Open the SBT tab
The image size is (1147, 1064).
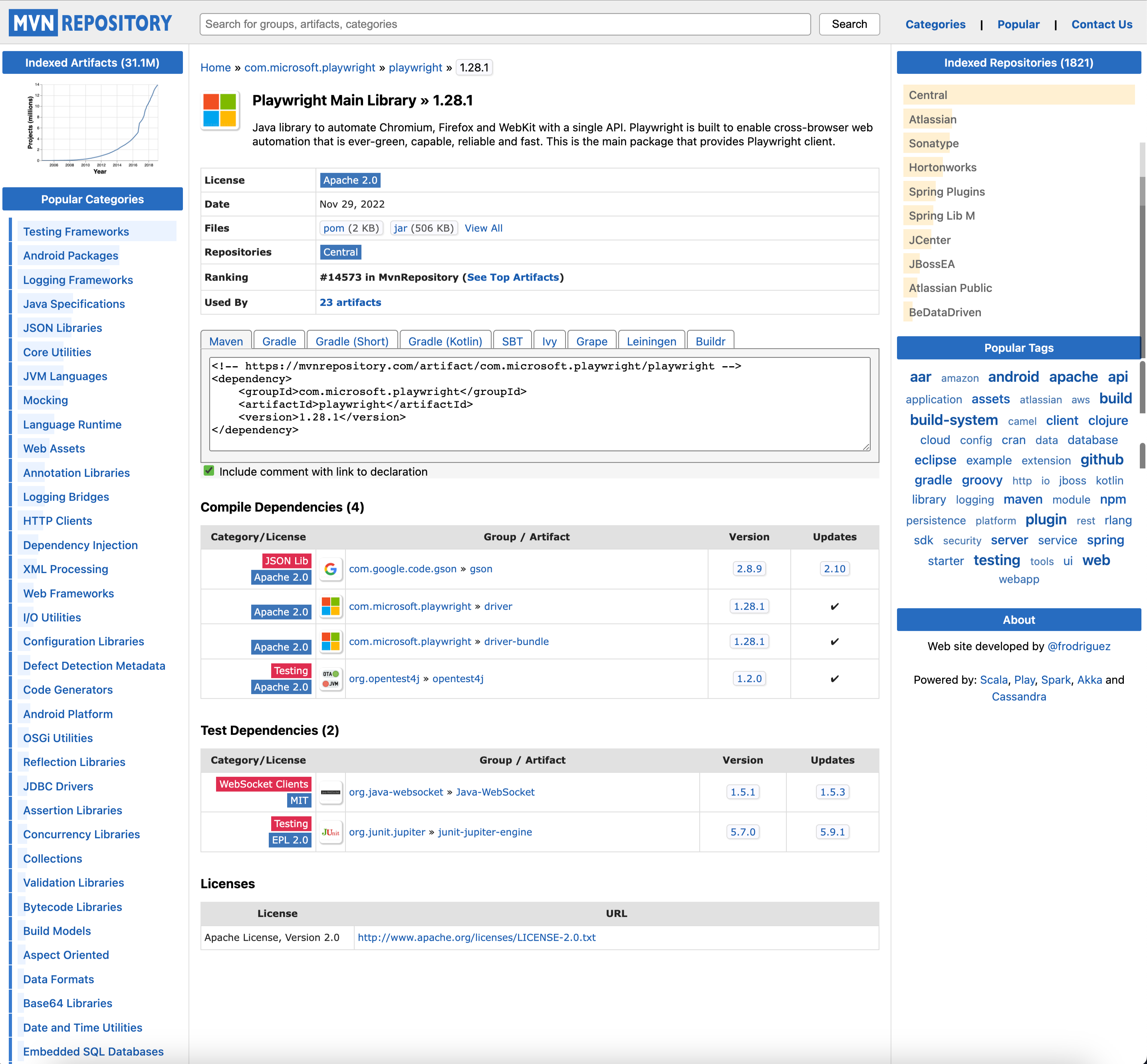(x=512, y=341)
